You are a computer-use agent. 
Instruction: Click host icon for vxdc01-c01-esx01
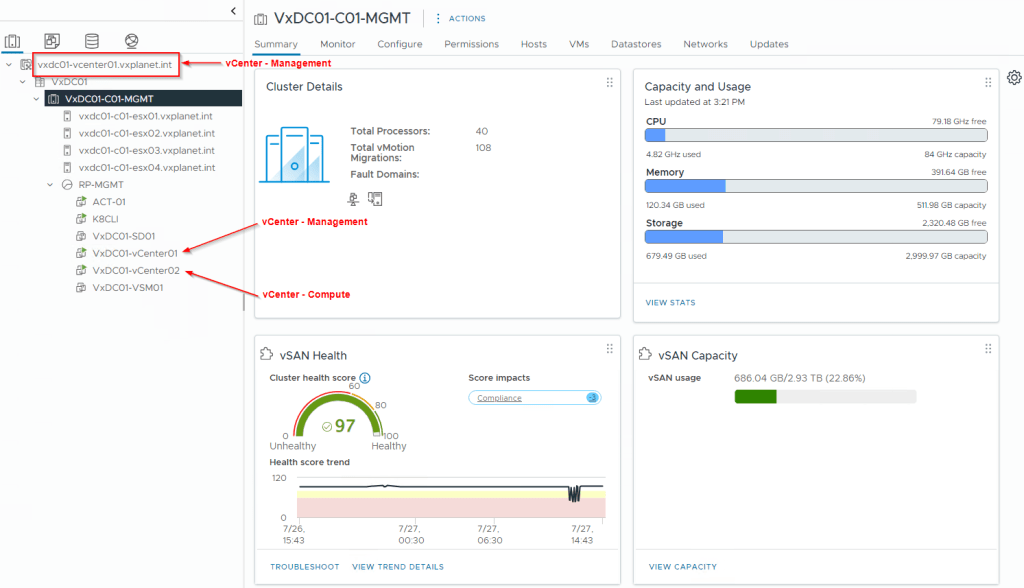point(67,116)
